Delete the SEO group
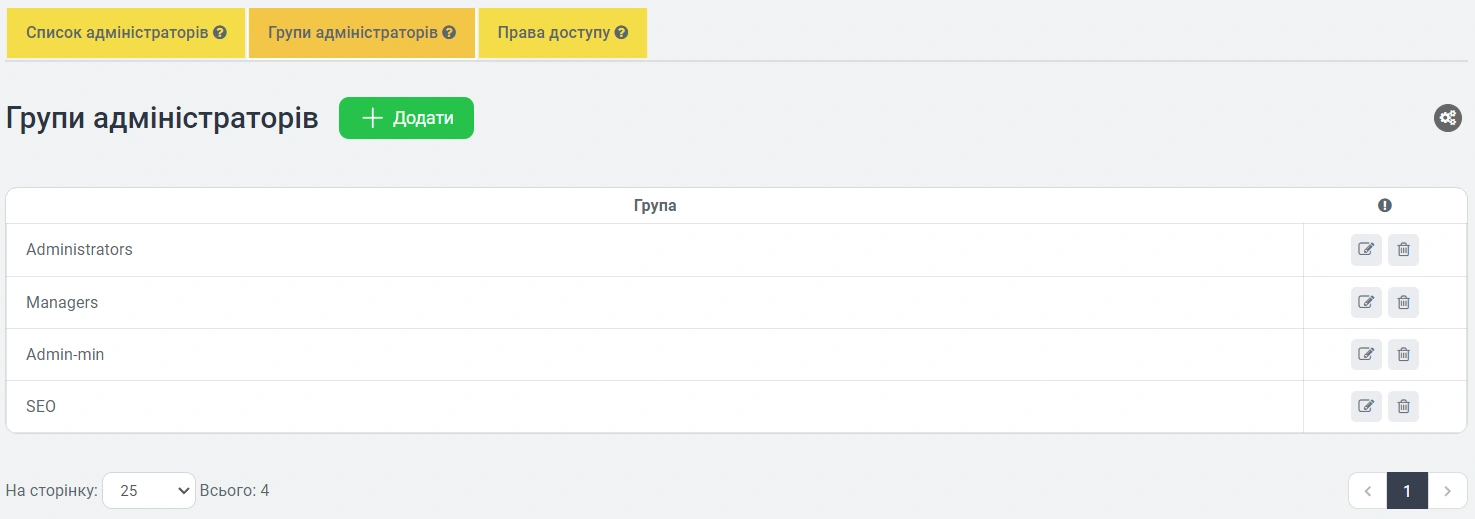1475x519 pixels. click(x=1403, y=406)
